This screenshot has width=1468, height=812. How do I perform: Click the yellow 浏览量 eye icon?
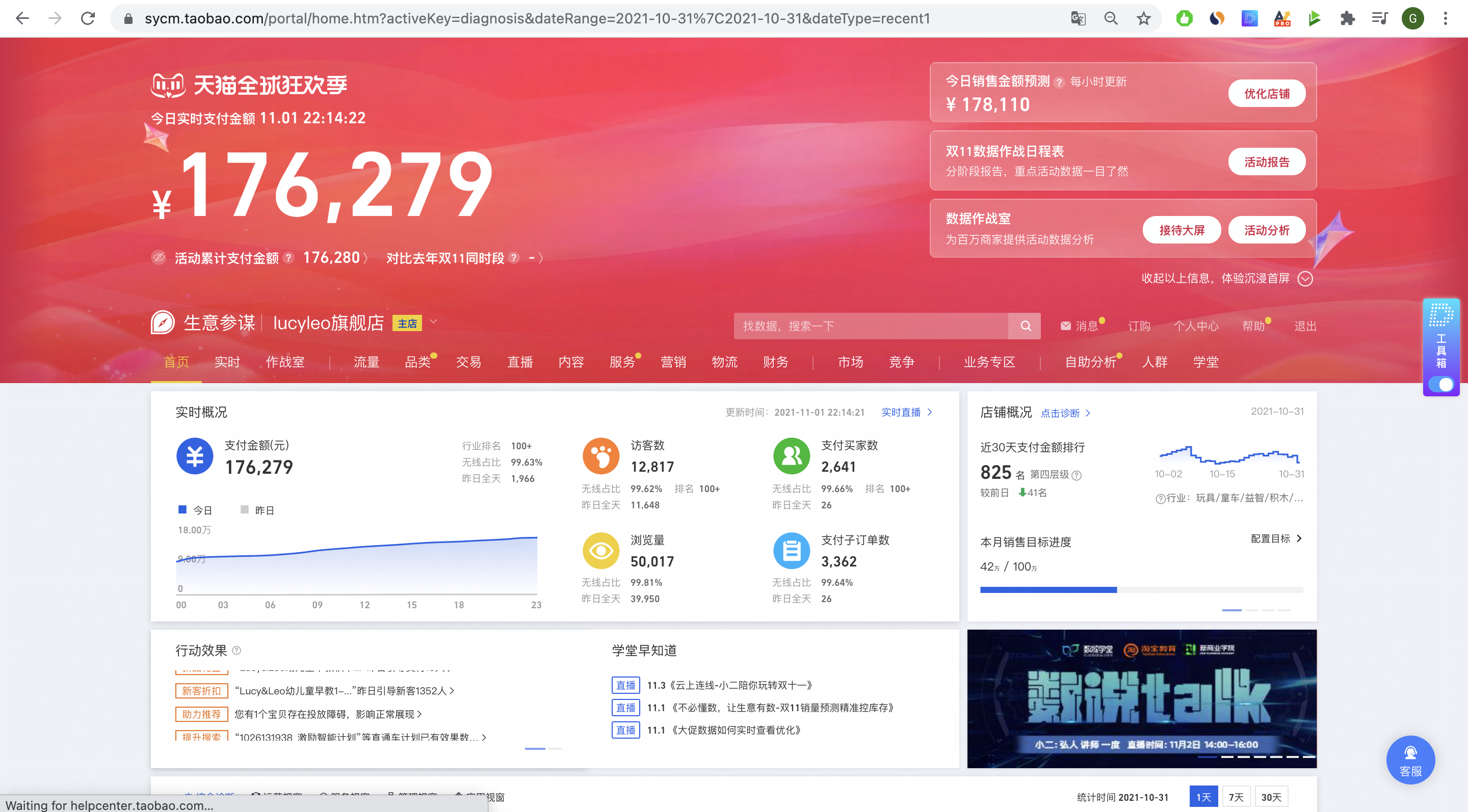point(600,551)
